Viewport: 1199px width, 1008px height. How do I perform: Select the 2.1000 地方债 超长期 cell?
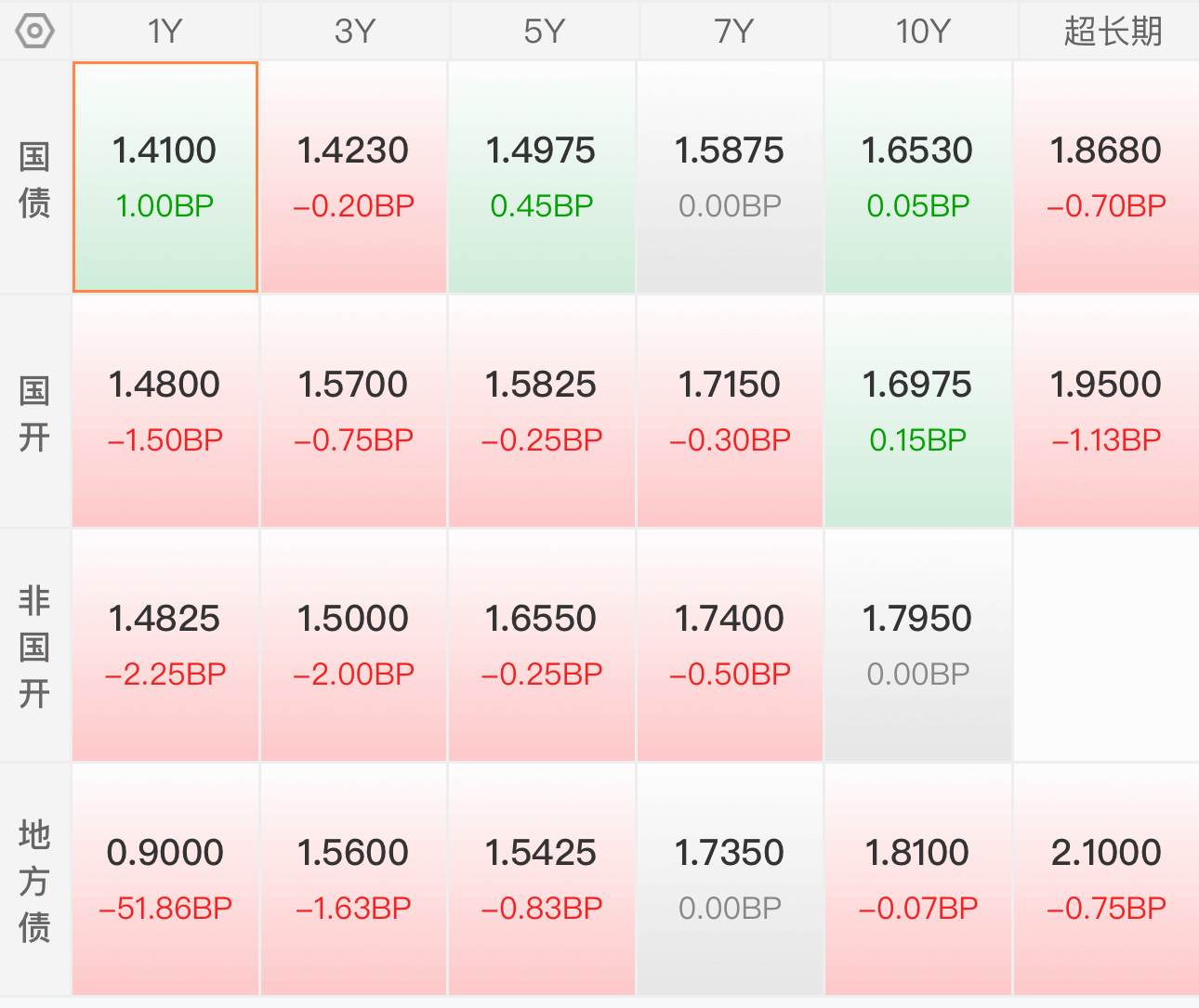coord(1106,880)
